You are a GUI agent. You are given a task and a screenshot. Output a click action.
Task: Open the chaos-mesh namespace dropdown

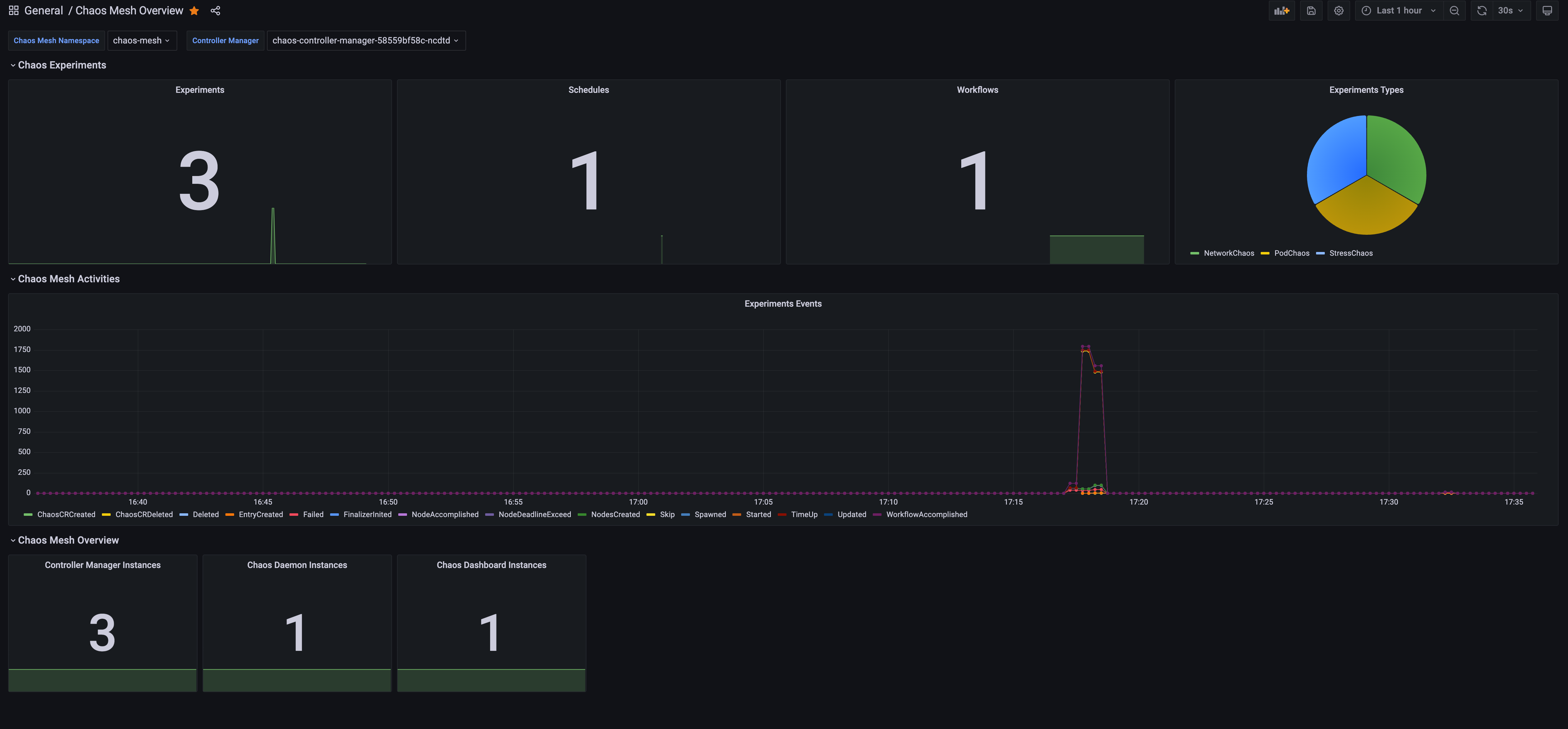click(x=141, y=40)
